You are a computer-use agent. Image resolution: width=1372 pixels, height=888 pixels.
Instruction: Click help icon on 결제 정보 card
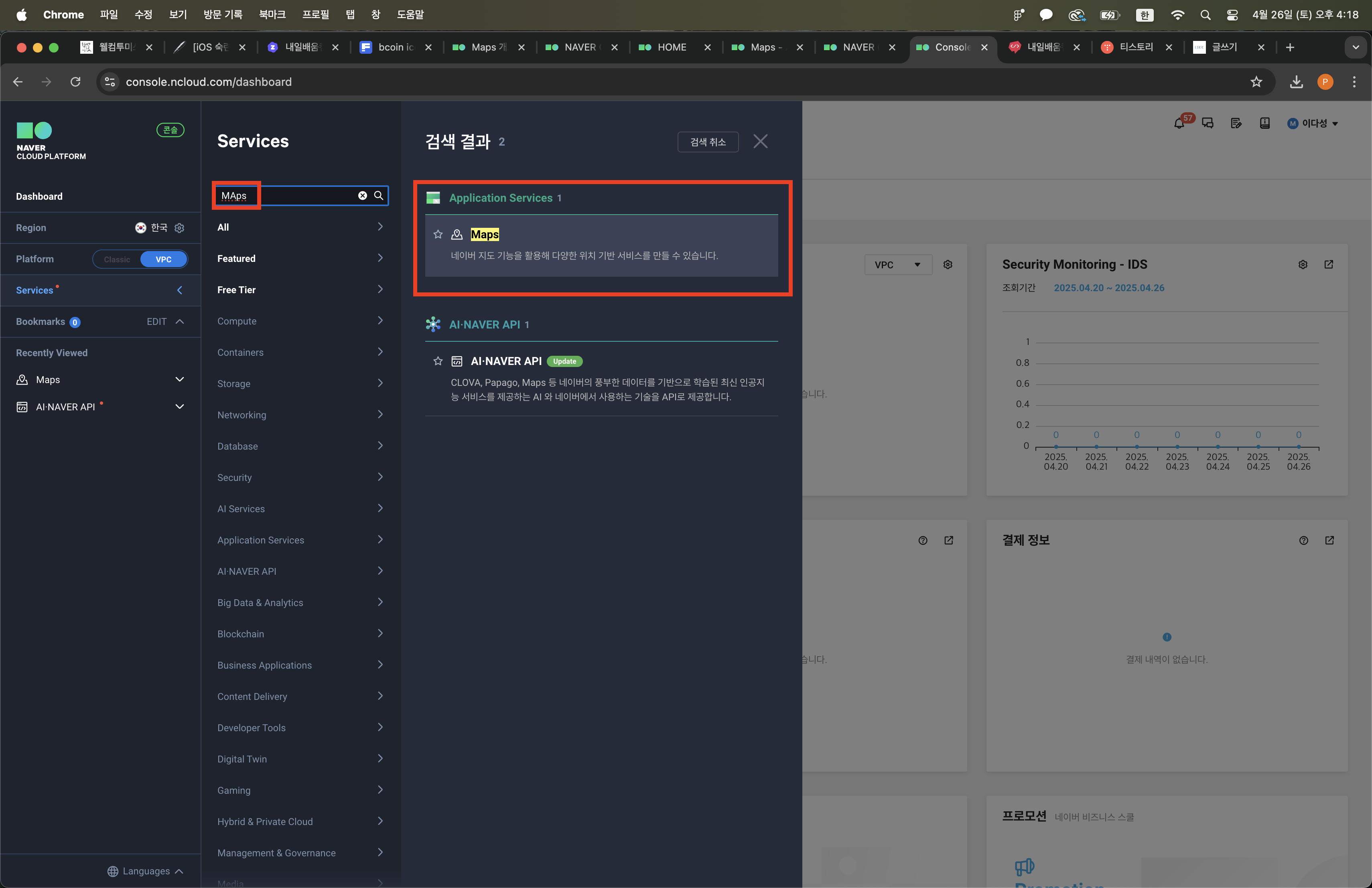(x=1303, y=541)
